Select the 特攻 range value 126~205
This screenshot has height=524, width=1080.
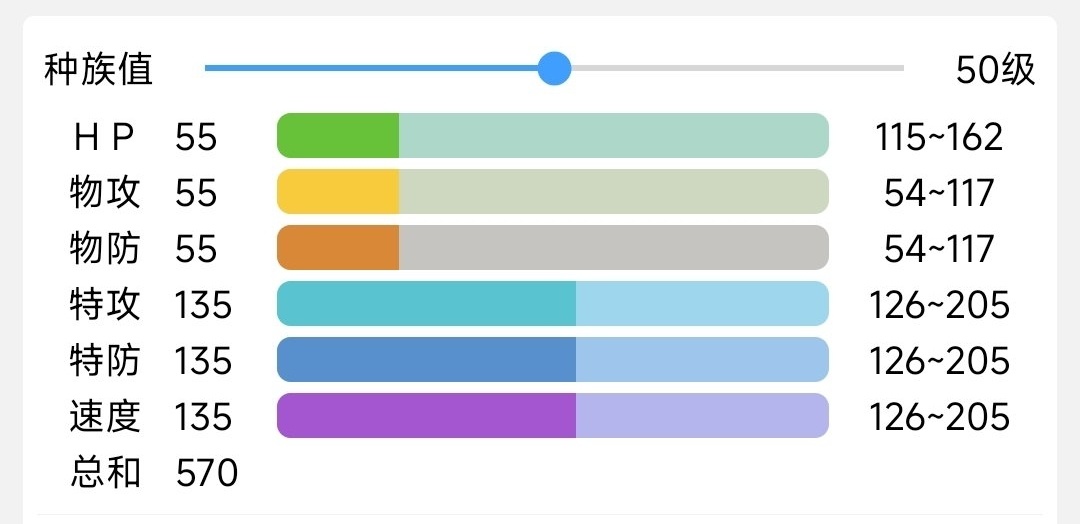(938, 305)
